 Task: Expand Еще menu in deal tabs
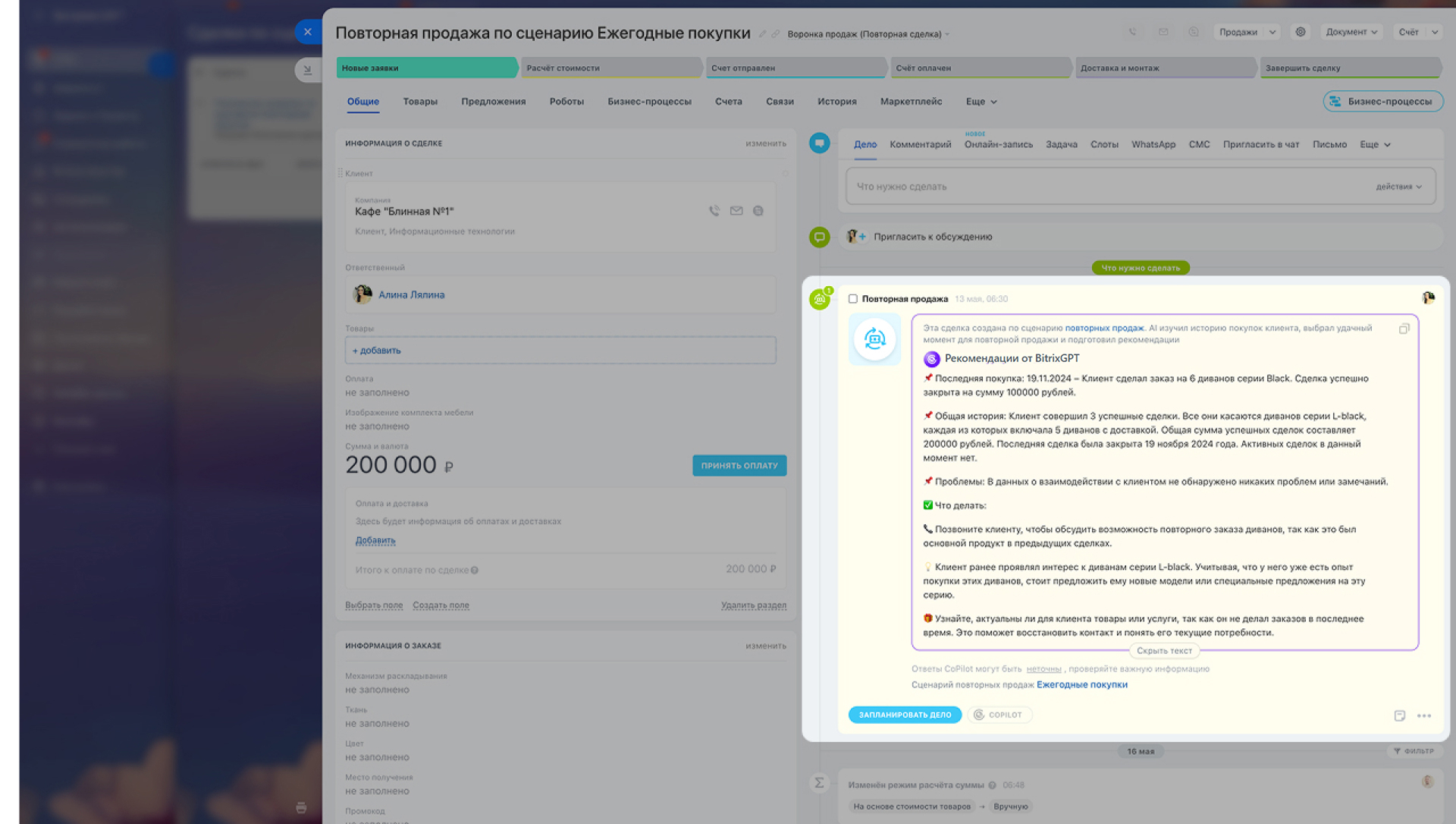(981, 102)
